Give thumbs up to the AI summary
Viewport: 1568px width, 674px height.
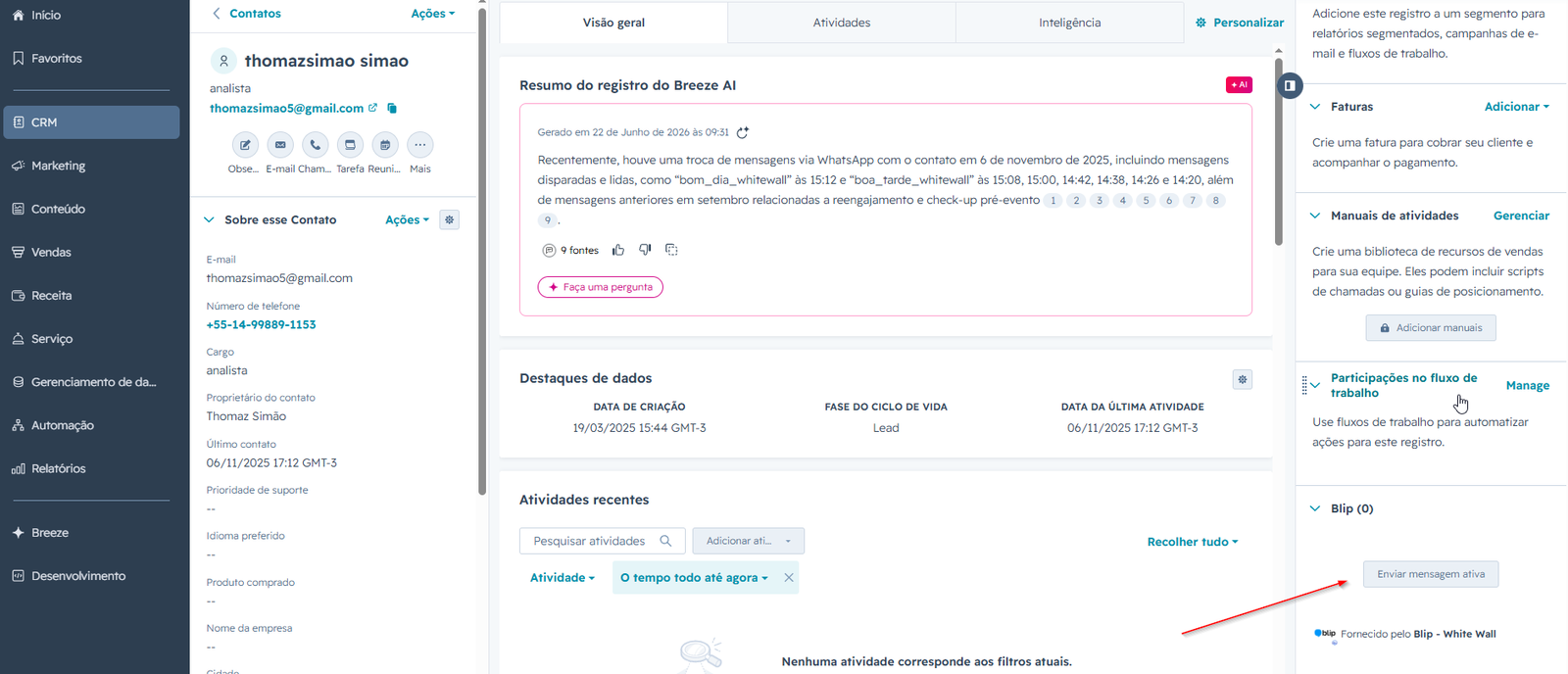pyautogui.click(x=618, y=250)
